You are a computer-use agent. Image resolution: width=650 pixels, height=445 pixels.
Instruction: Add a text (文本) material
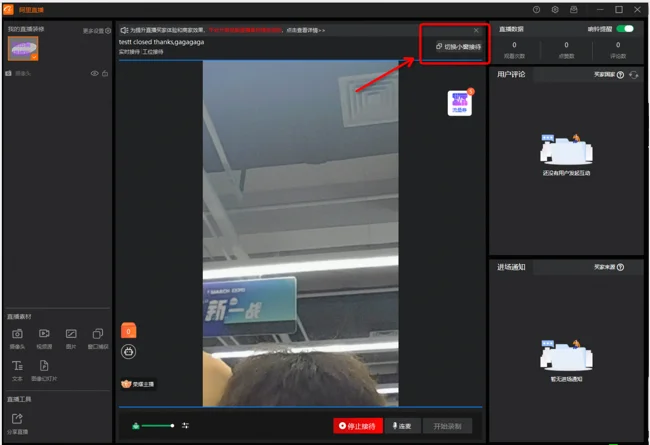pyautogui.click(x=17, y=370)
